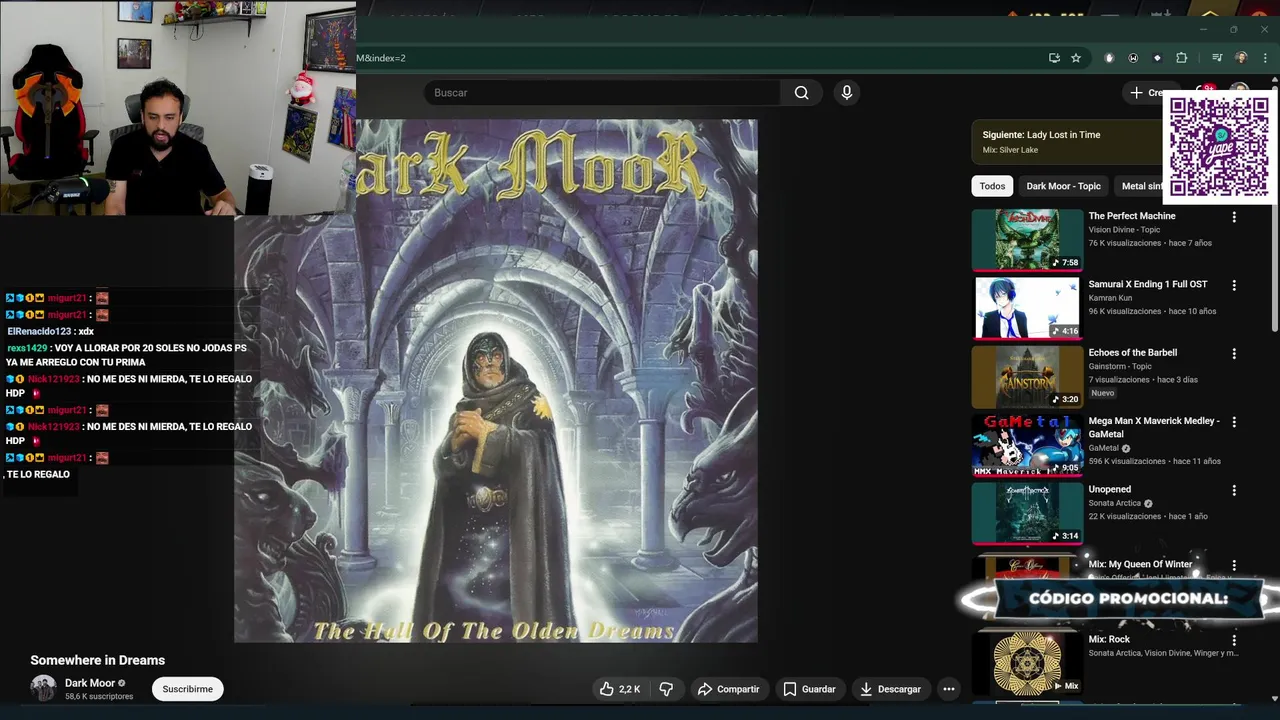1280x720 pixels.
Task: Select the Todos filter chip
Action: point(992,186)
